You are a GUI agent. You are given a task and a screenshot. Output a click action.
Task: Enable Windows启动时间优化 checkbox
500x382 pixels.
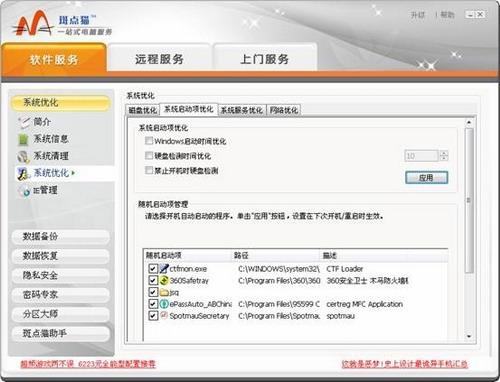149,141
